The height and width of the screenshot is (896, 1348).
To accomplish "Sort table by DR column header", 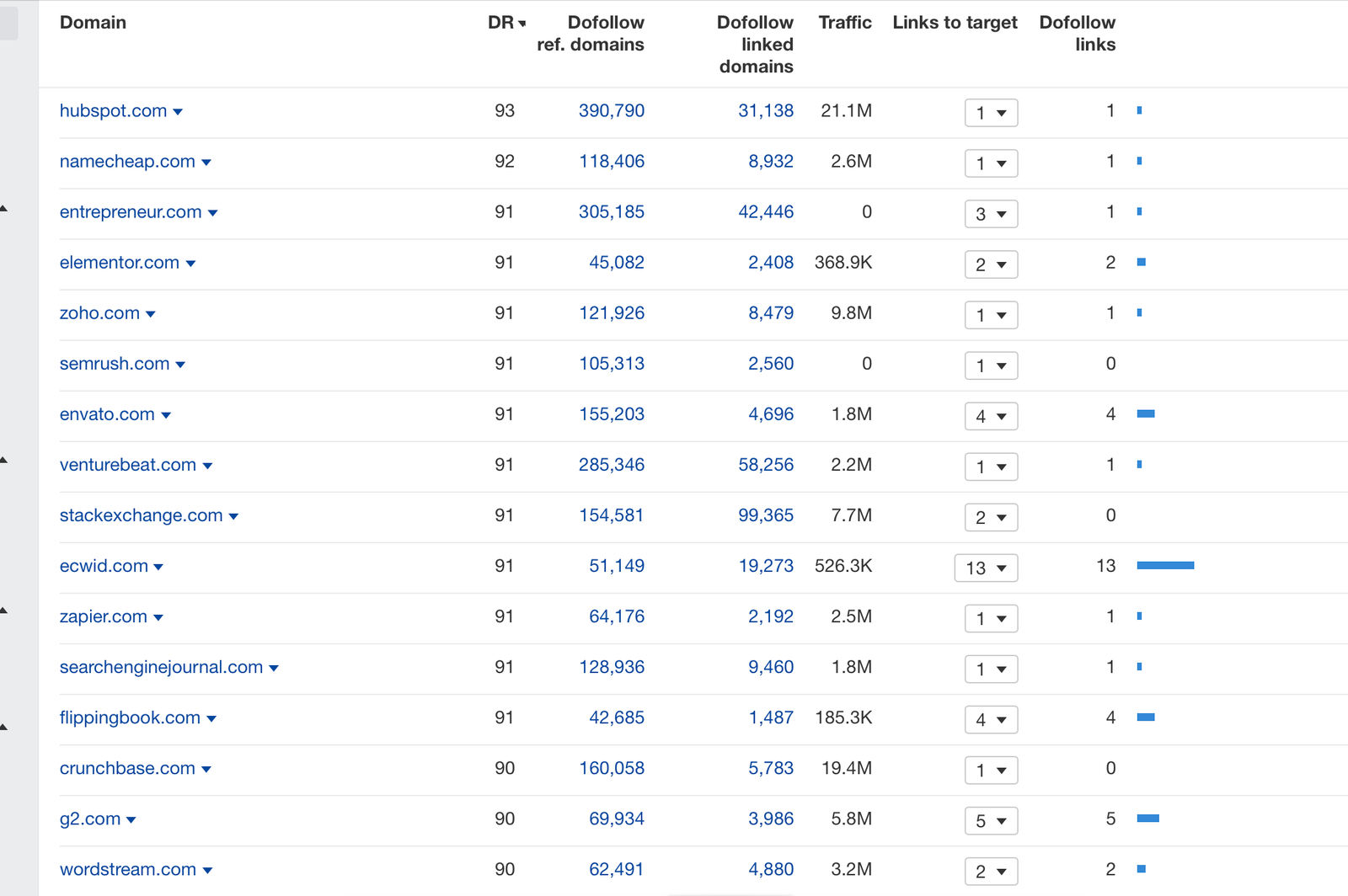I will click(x=506, y=23).
